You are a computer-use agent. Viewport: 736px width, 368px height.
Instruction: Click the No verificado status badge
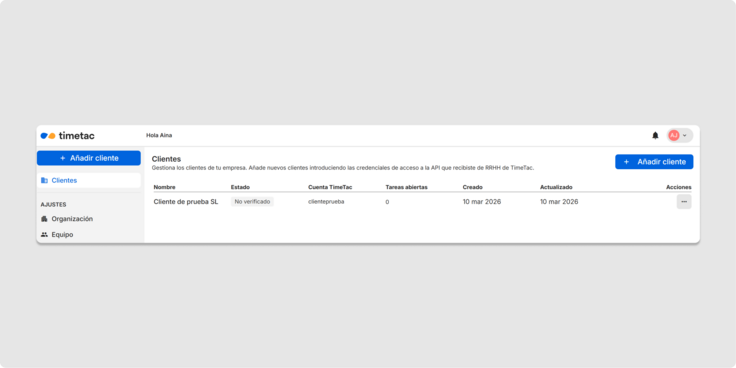click(252, 202)
